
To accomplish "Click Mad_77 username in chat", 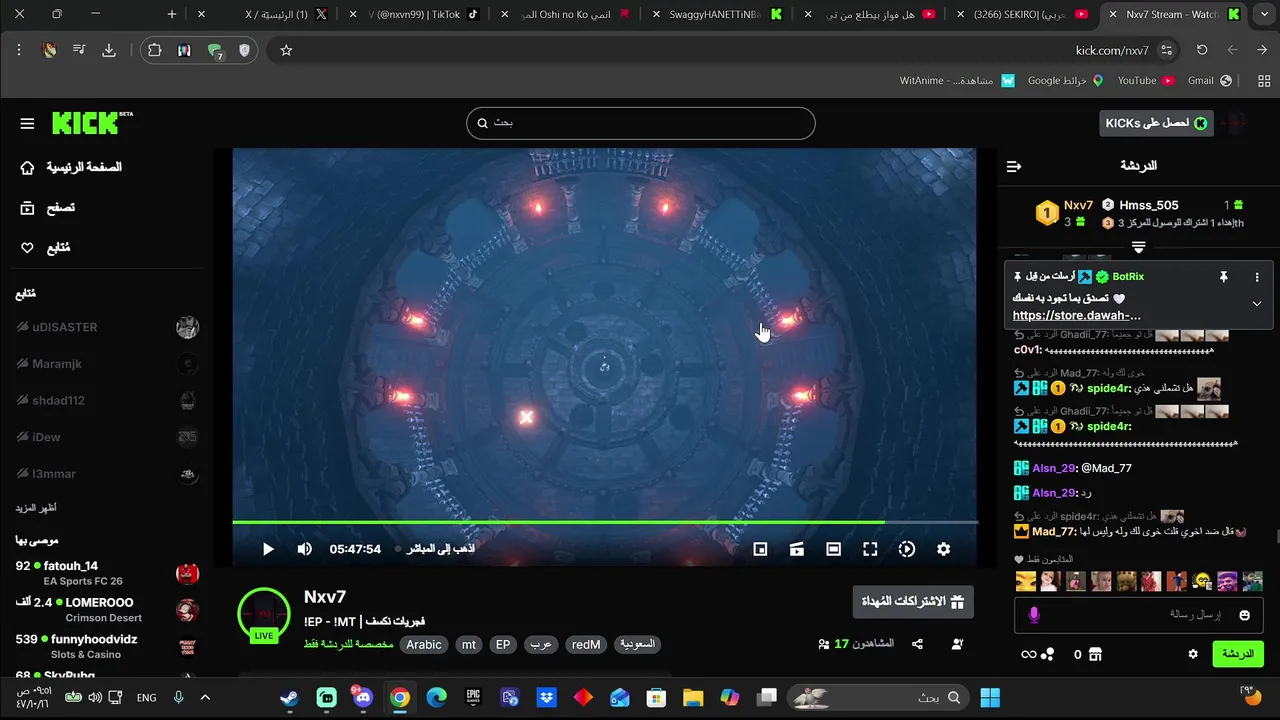I will coord(1054,532).
